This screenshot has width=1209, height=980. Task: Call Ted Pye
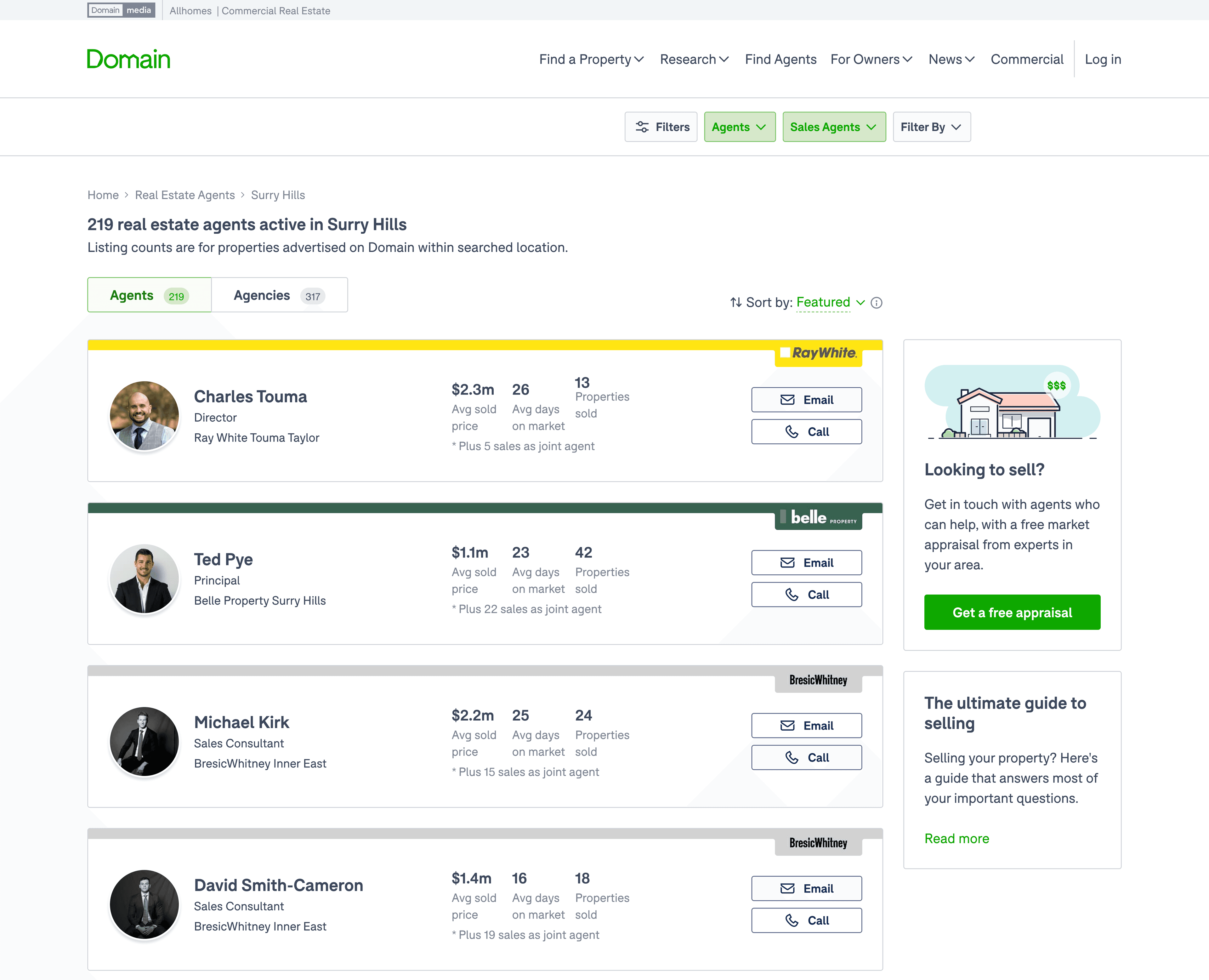tap(807, 595)
